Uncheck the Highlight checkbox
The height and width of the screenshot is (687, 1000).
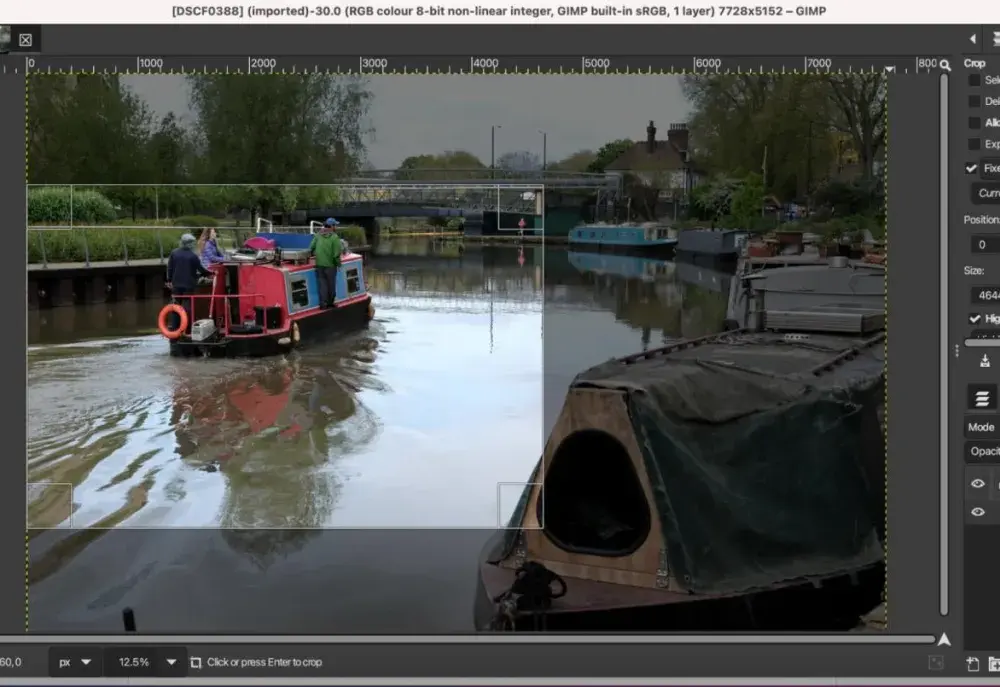[974, 318]
